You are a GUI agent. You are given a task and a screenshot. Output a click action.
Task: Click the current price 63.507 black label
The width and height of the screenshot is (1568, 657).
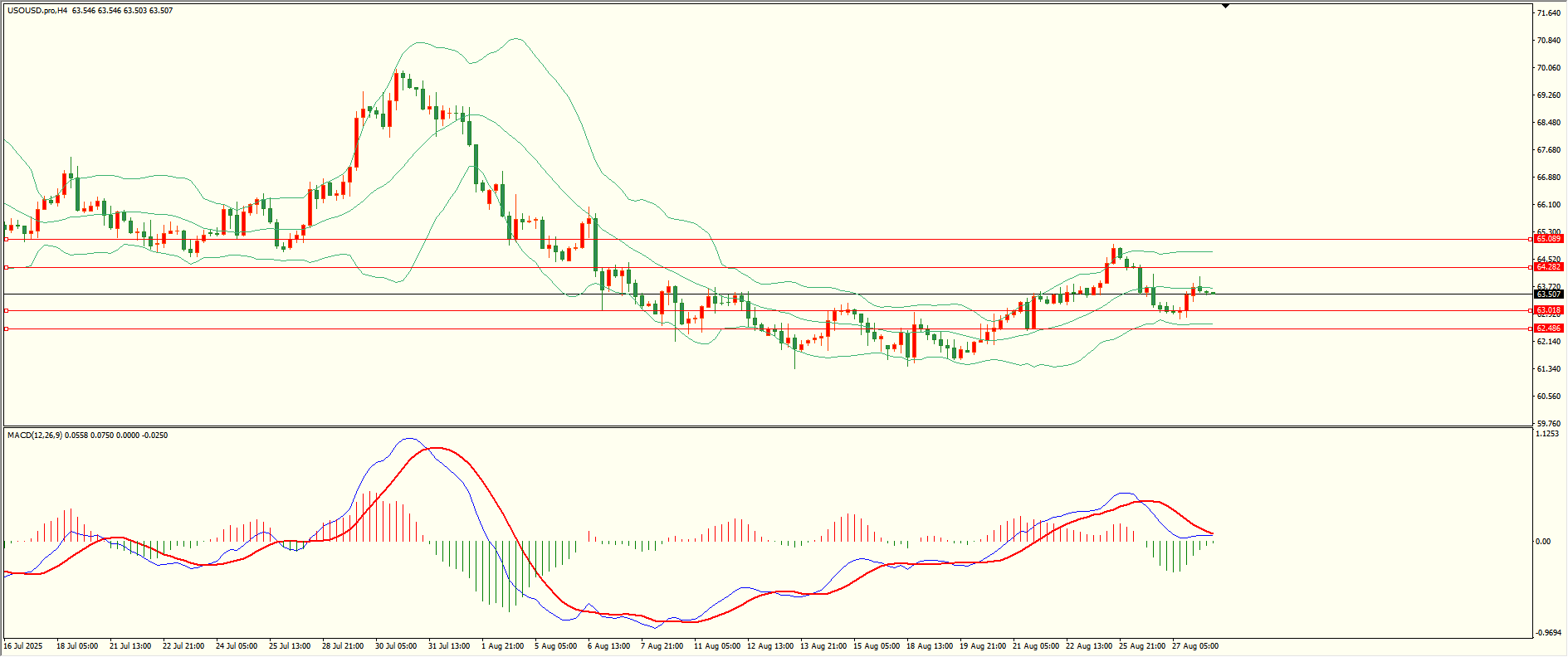coord(1549,294)
